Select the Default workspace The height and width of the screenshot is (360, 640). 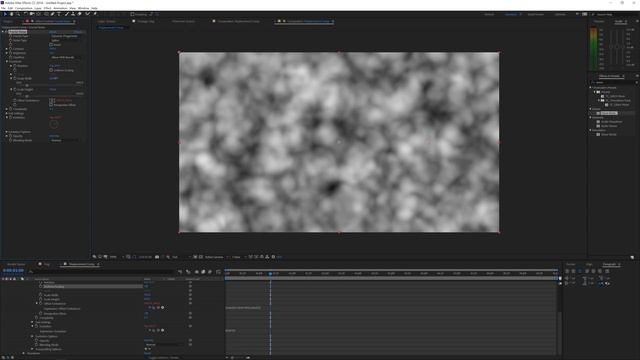coord(489,14)
